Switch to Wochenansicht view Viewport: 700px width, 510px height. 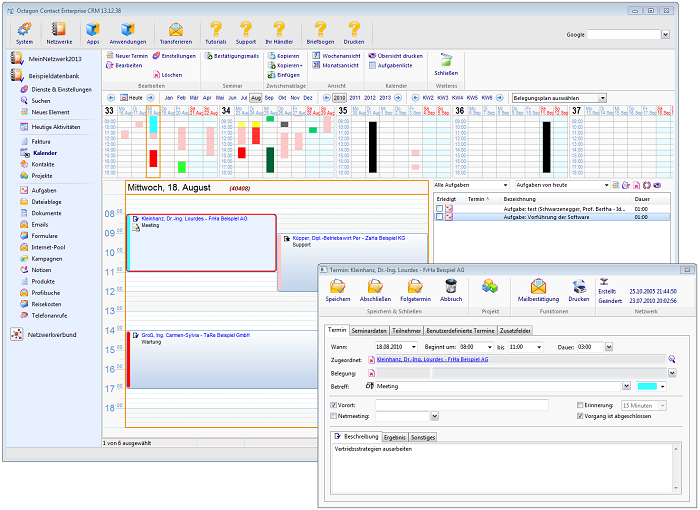point(336,56)
